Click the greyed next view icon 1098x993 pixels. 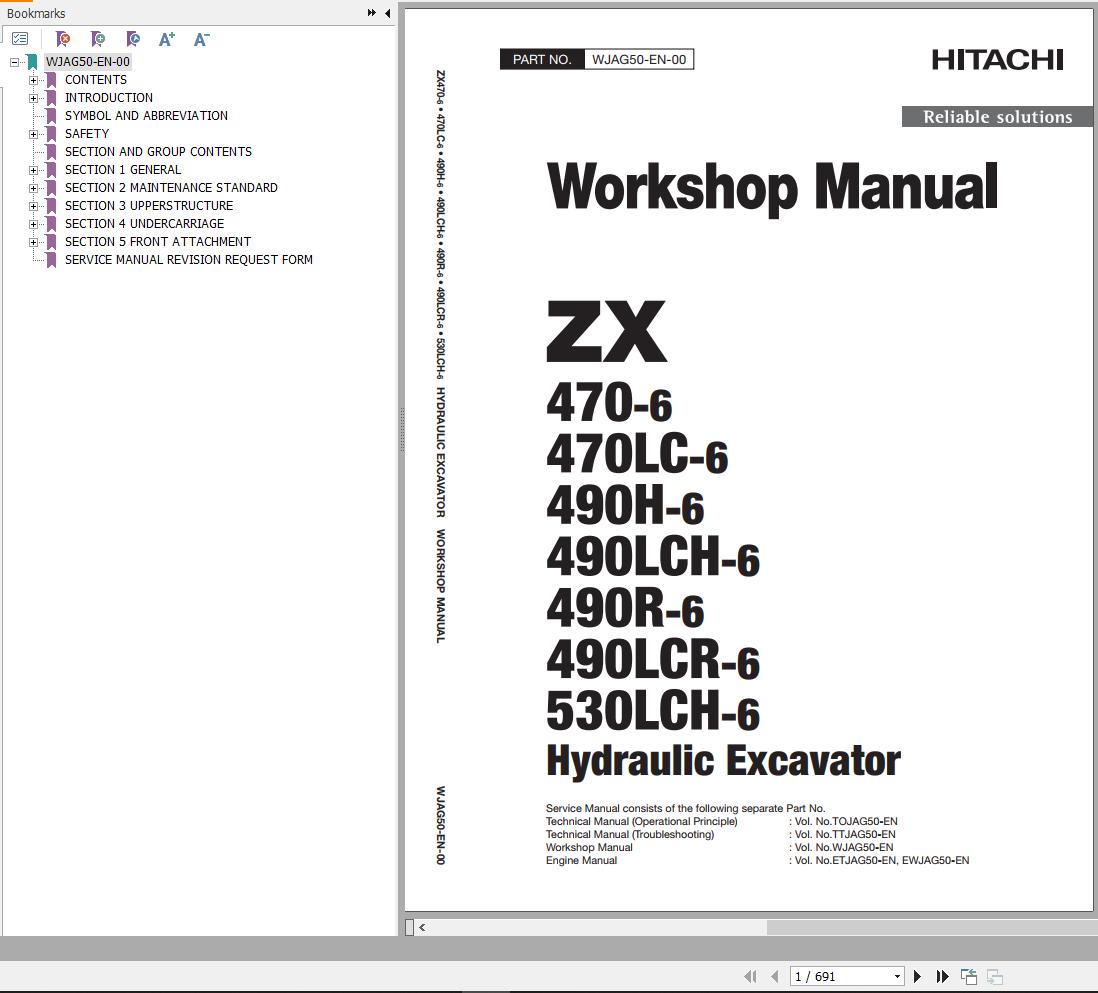tap(994, 976)
